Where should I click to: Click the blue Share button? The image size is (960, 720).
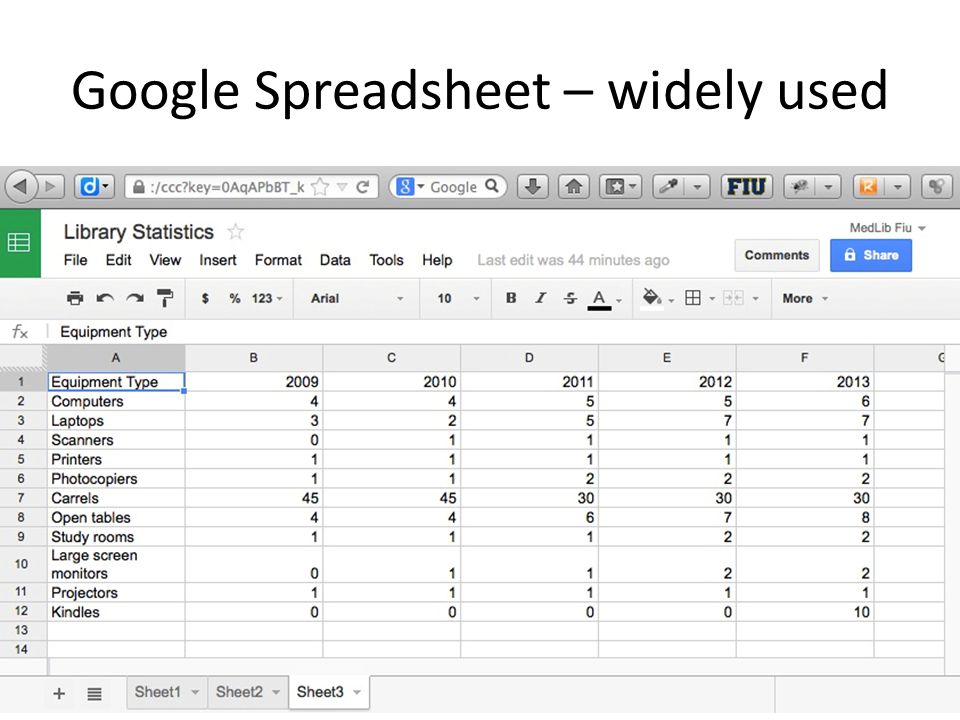[871, 255]
